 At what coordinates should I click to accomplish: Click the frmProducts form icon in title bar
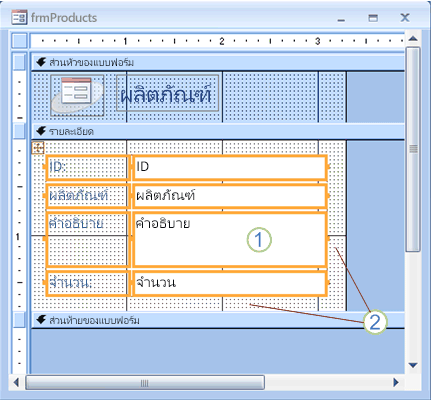point(19,17)
